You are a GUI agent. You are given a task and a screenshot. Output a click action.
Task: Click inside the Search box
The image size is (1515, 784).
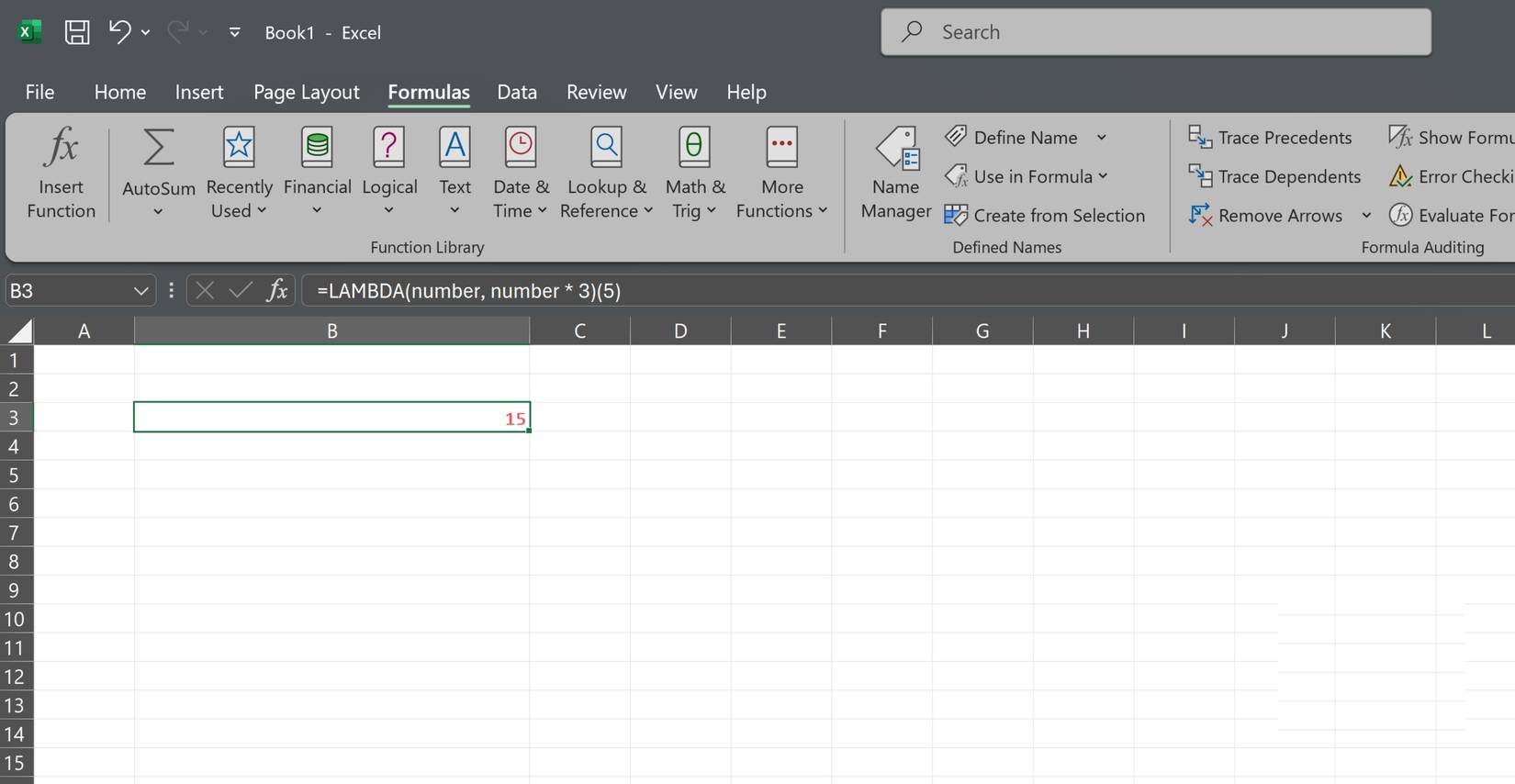(1155, 32)
